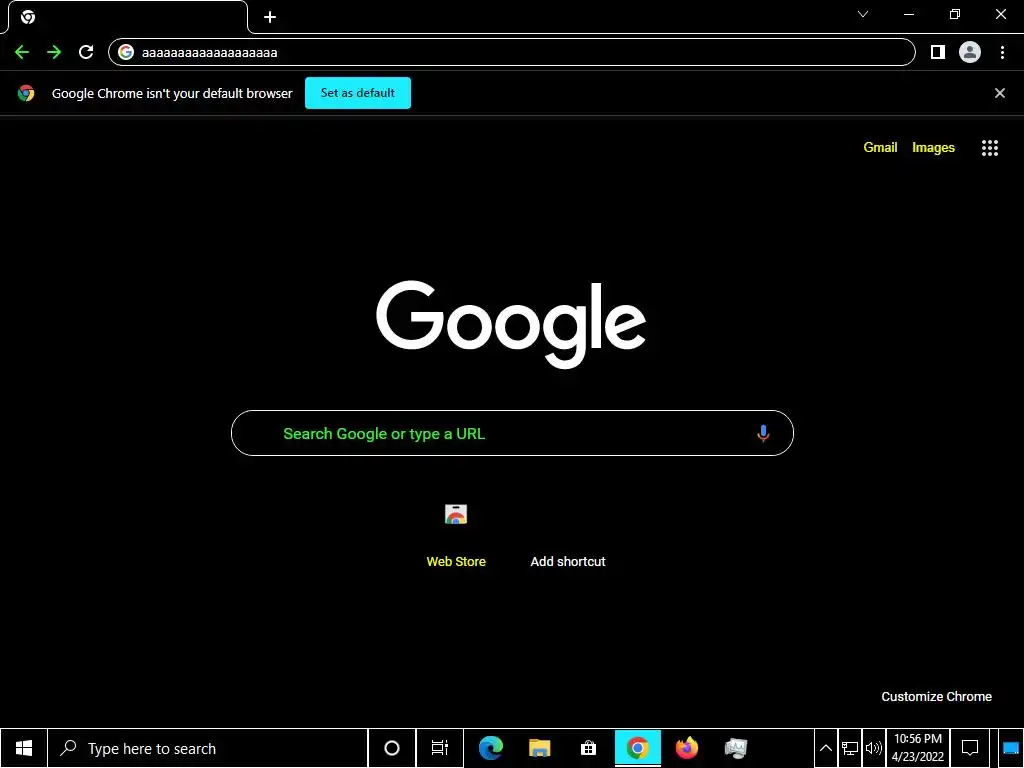1024x768 pixels.
Task: Click the Google logo
Action: click(x=511, y=325)
